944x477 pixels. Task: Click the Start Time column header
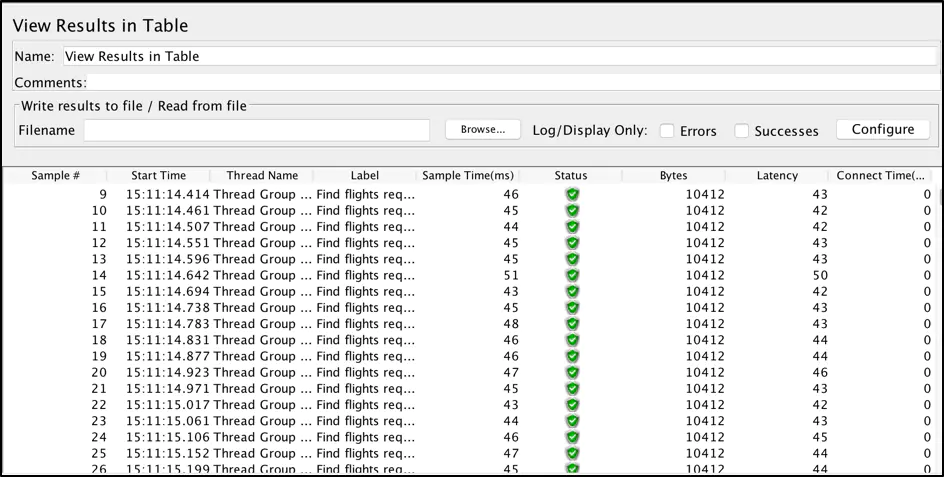(x=158, y=176)
